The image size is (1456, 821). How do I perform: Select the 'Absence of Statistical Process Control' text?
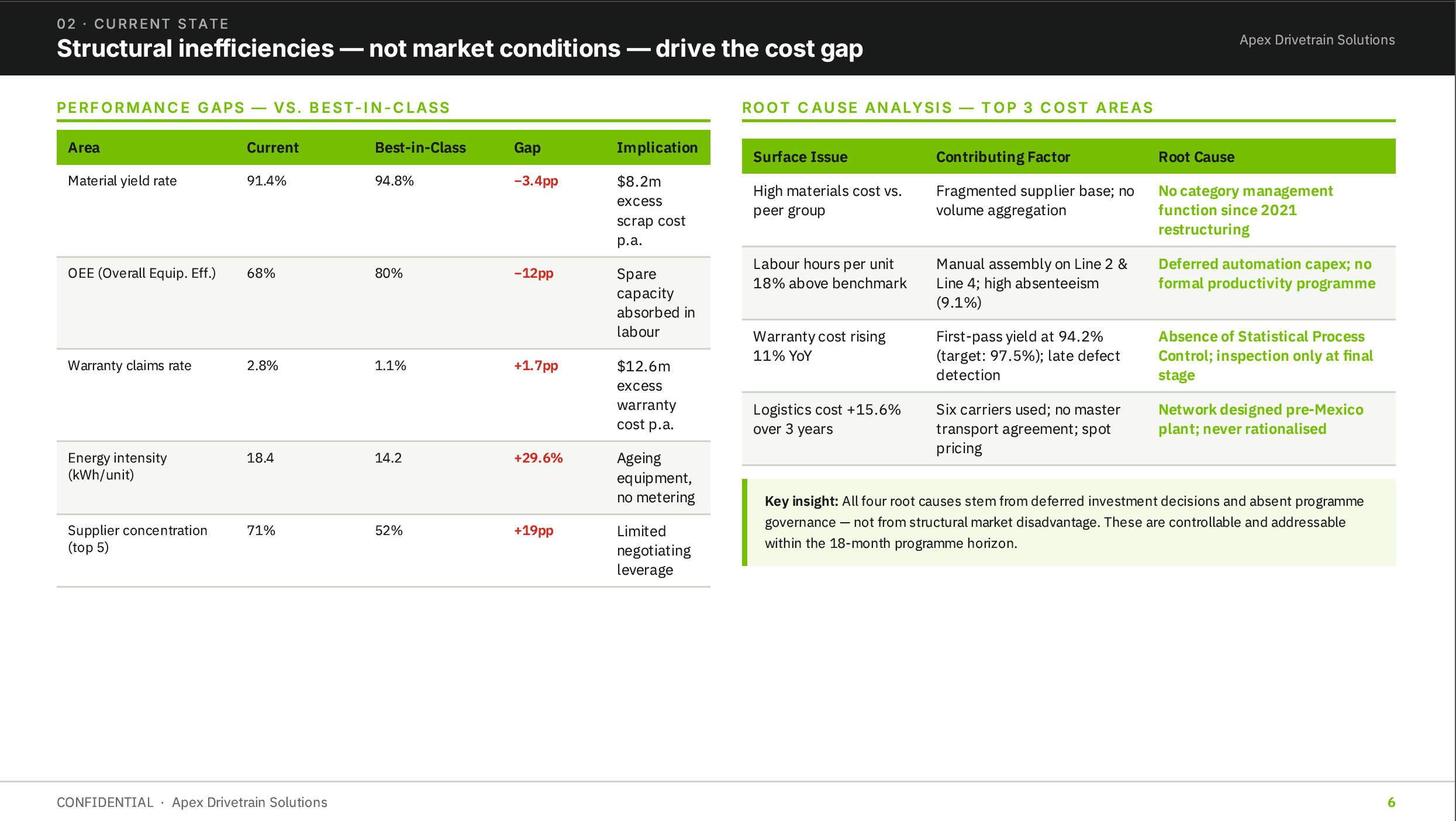click(1265, 356)
